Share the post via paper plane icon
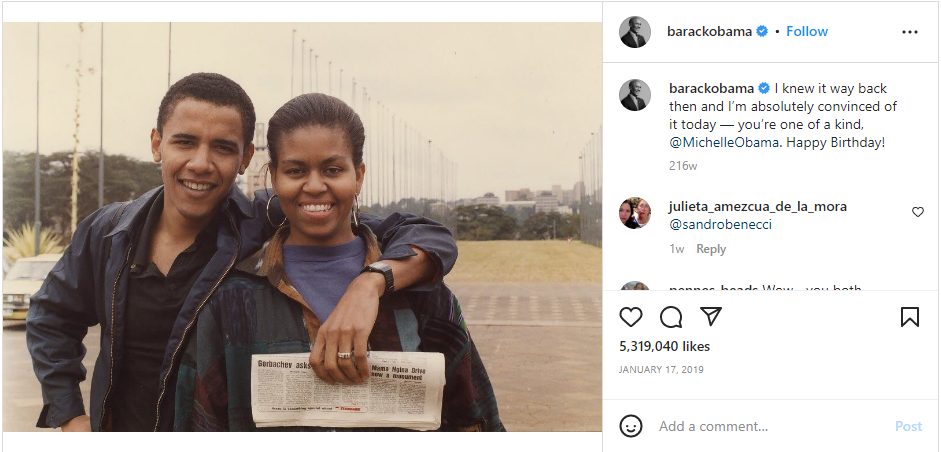Viewport: 941px width, 452px height. tap(711, 316)
